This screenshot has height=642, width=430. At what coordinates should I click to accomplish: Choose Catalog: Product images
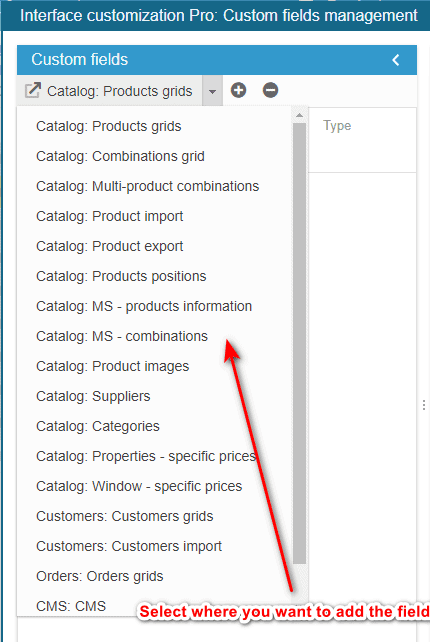click(x=112, y=366)
